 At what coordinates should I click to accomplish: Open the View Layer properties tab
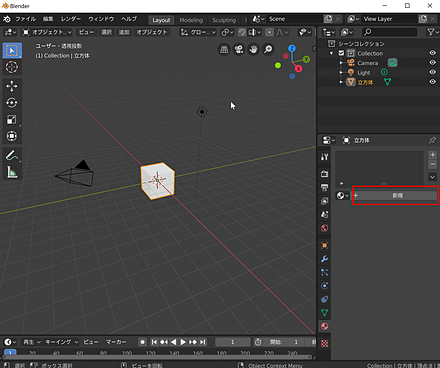(324, 201)
